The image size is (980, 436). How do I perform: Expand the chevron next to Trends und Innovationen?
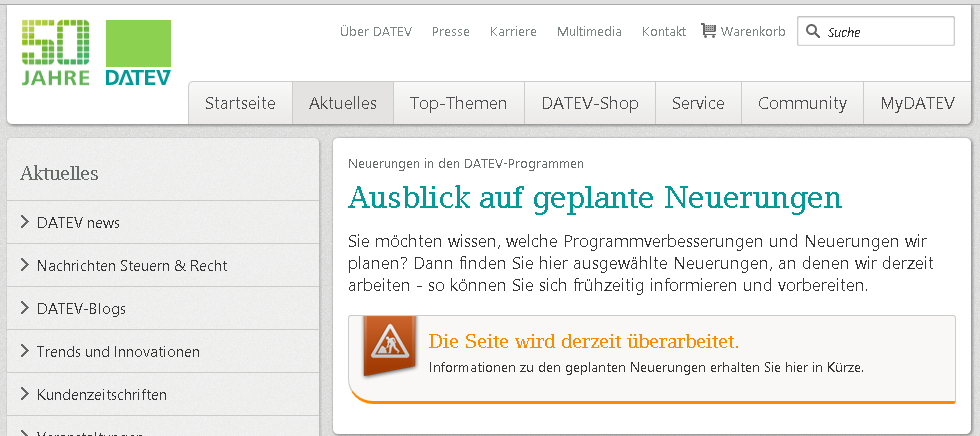pos(25,351)
